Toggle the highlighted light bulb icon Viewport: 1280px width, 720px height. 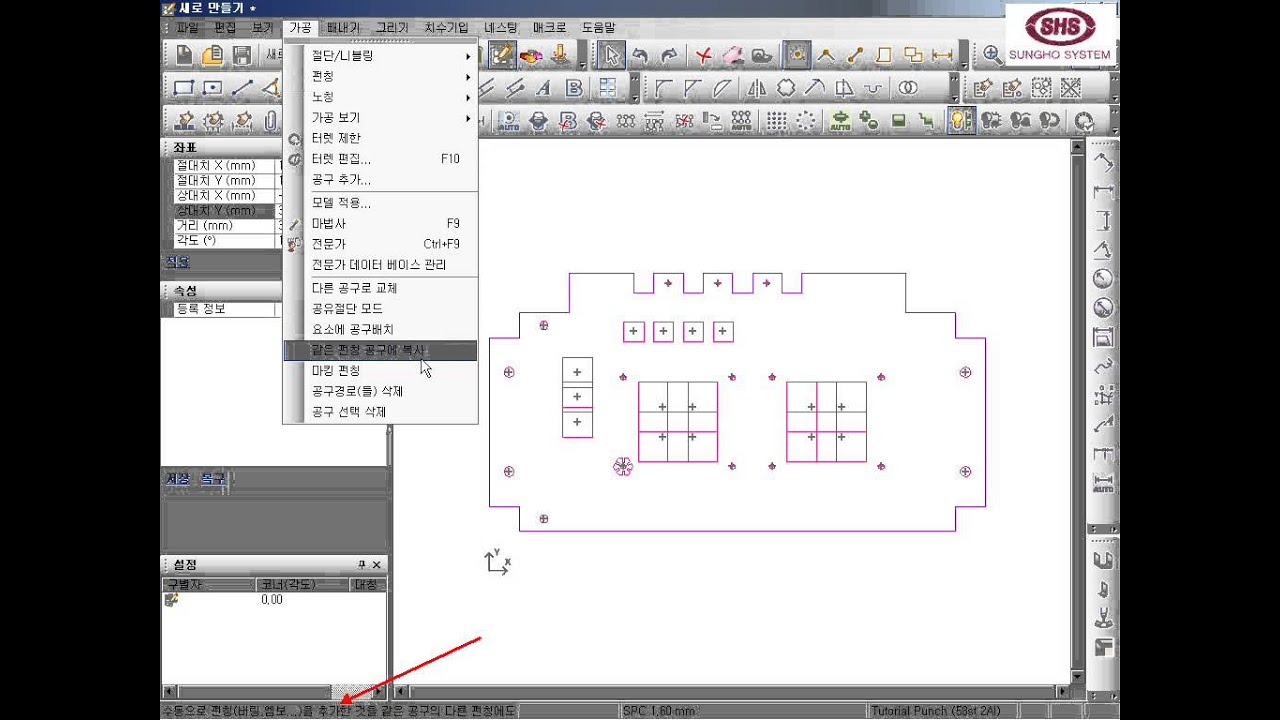tap(961, 121)
